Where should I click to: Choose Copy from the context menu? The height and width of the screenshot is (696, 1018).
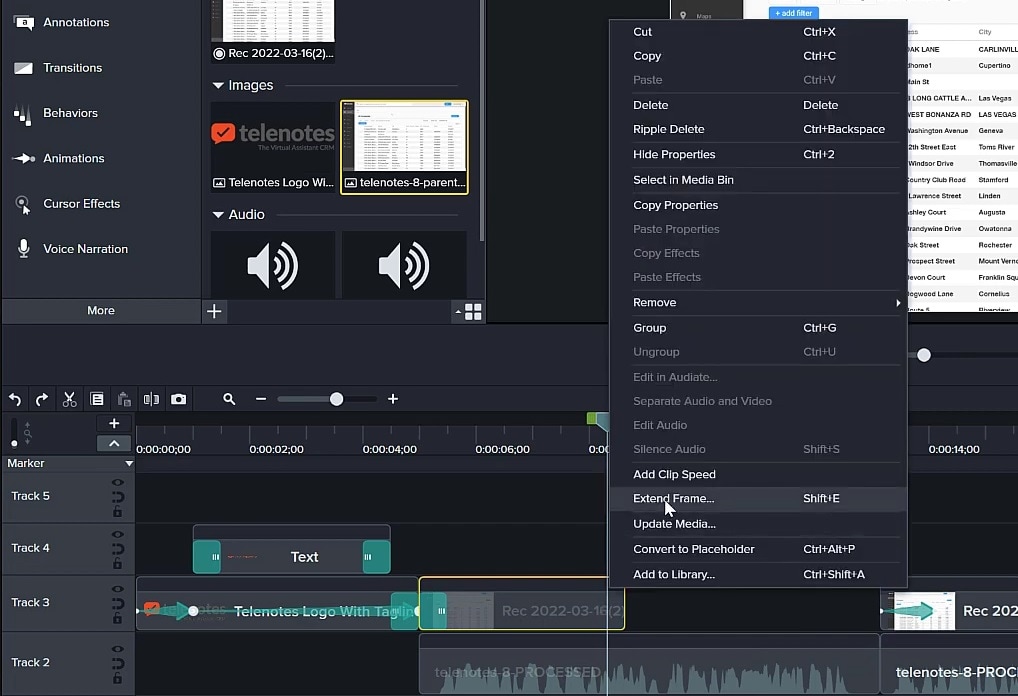757,56
